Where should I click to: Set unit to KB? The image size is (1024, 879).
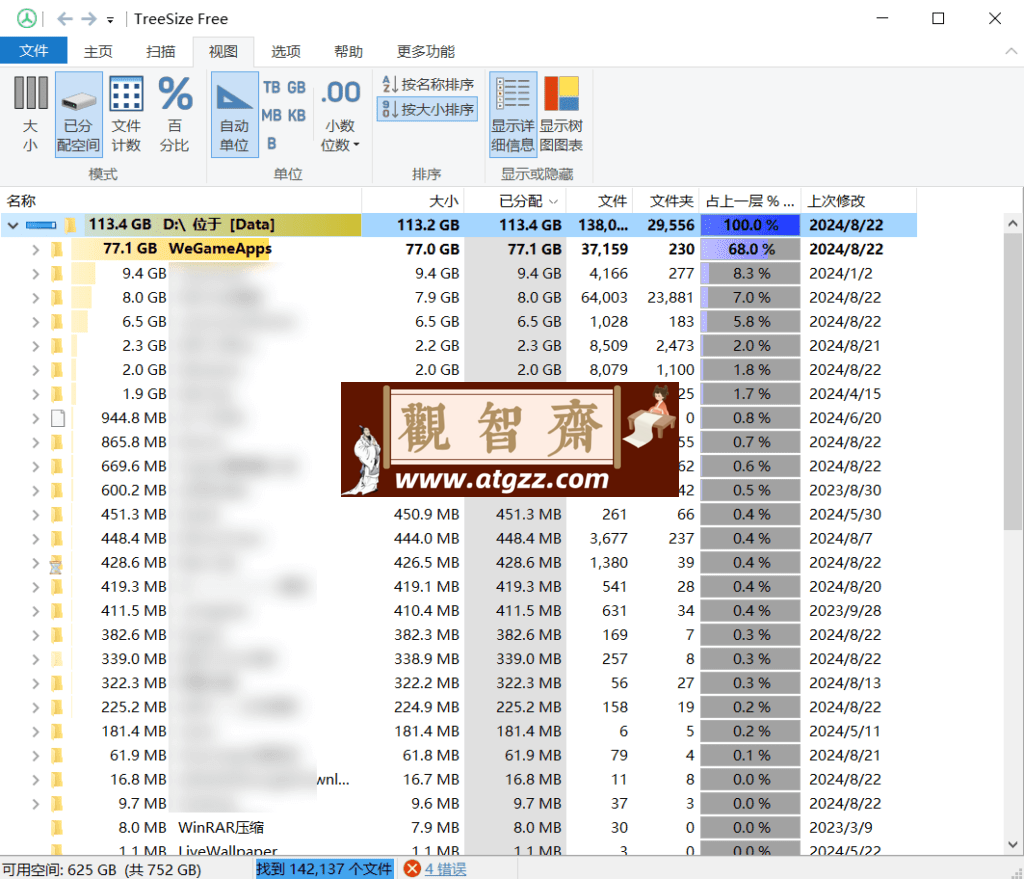tap(296, 116)
